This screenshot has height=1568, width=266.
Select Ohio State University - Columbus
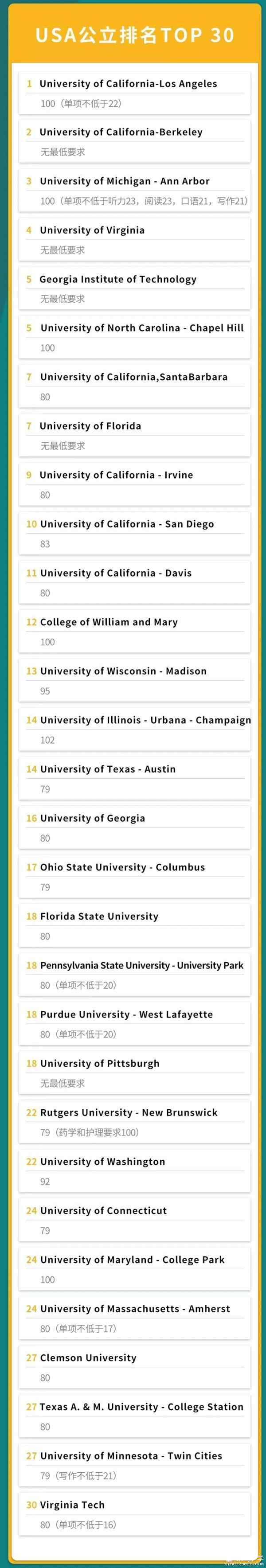[122, 867]
